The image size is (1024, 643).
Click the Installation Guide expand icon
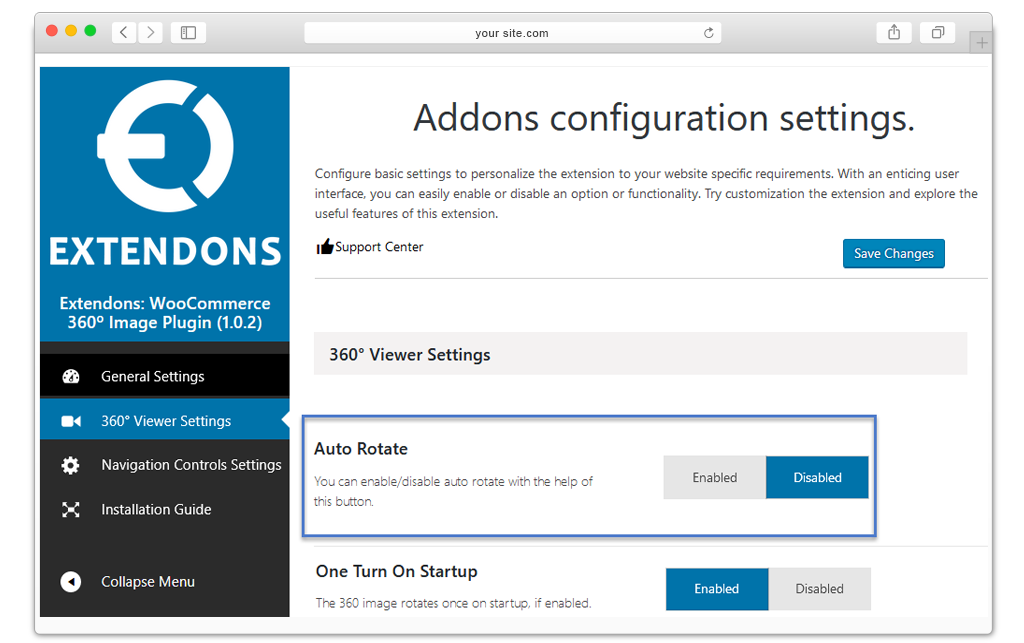point(71,509)
